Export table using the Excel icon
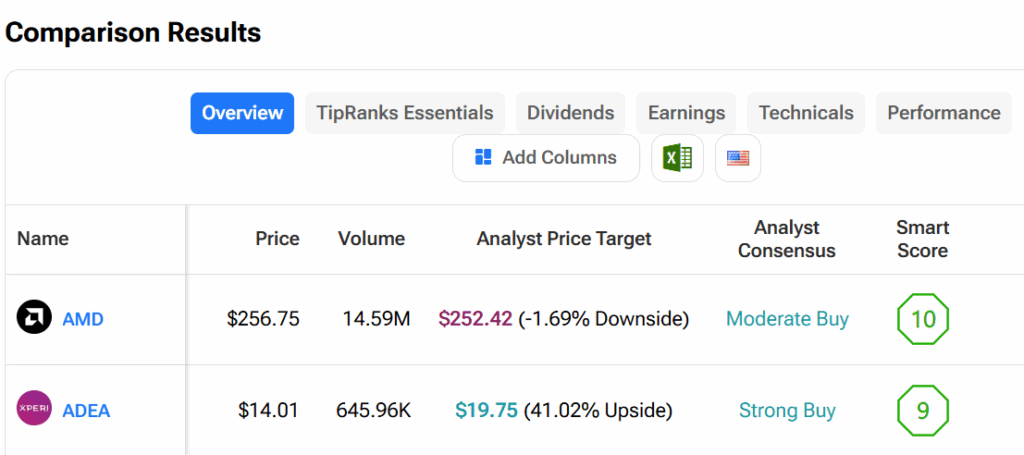Viewport: 1024px width, 455px height. click(677, 158)
